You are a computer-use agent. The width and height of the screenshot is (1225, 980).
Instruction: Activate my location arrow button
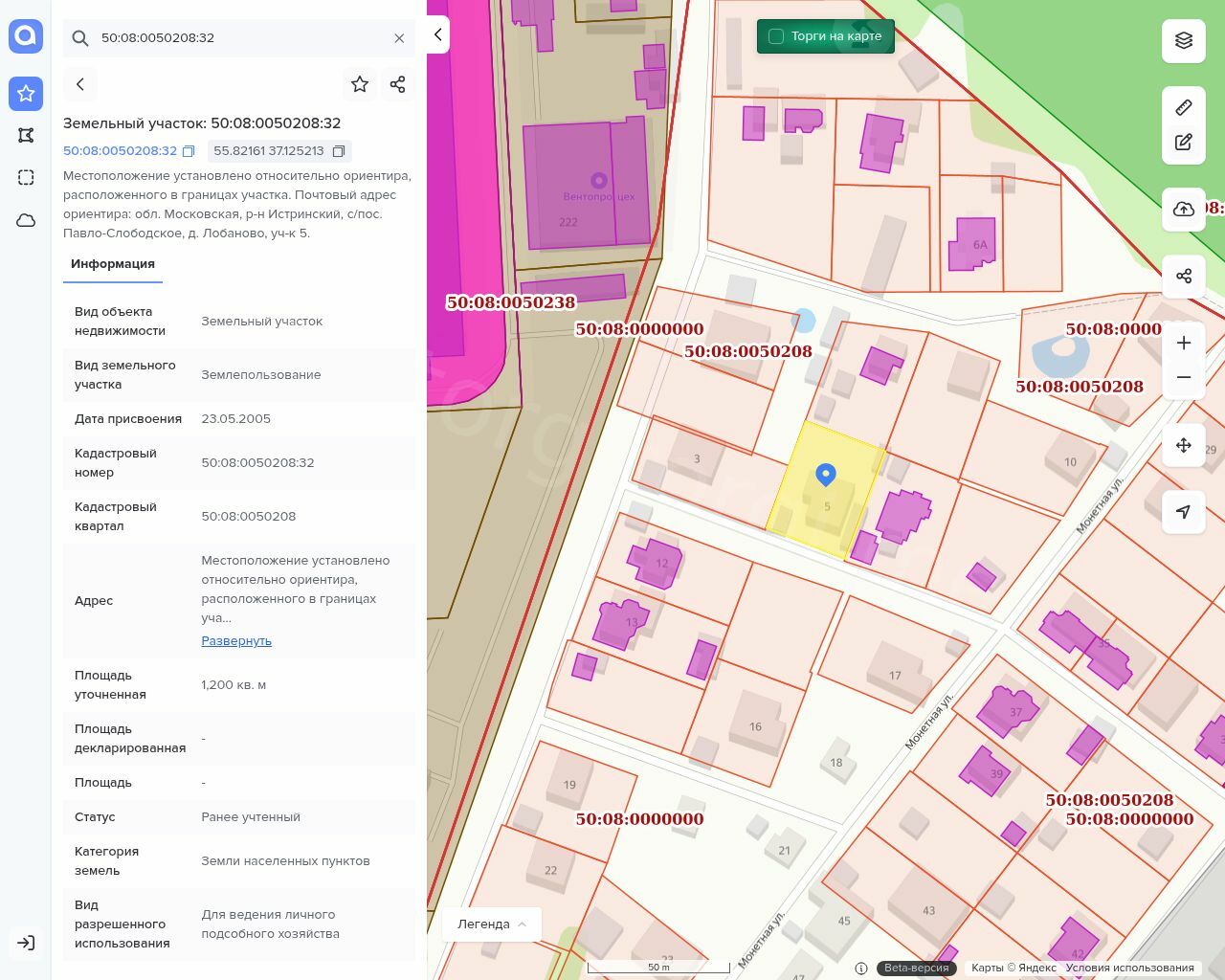click(1184, 512)
